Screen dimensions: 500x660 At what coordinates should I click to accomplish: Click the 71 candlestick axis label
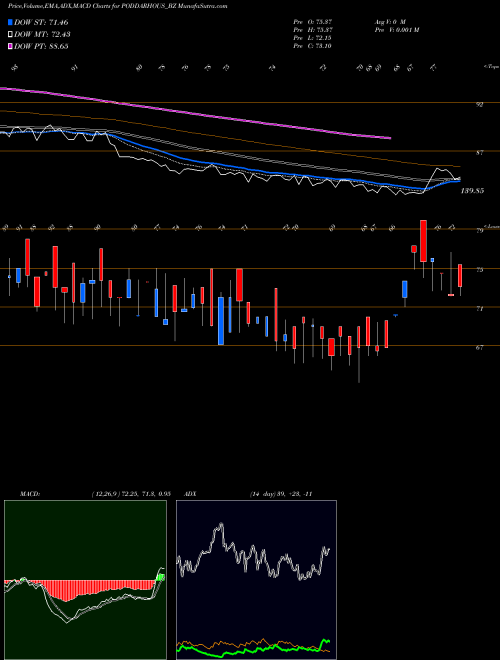tap(479, 309)
